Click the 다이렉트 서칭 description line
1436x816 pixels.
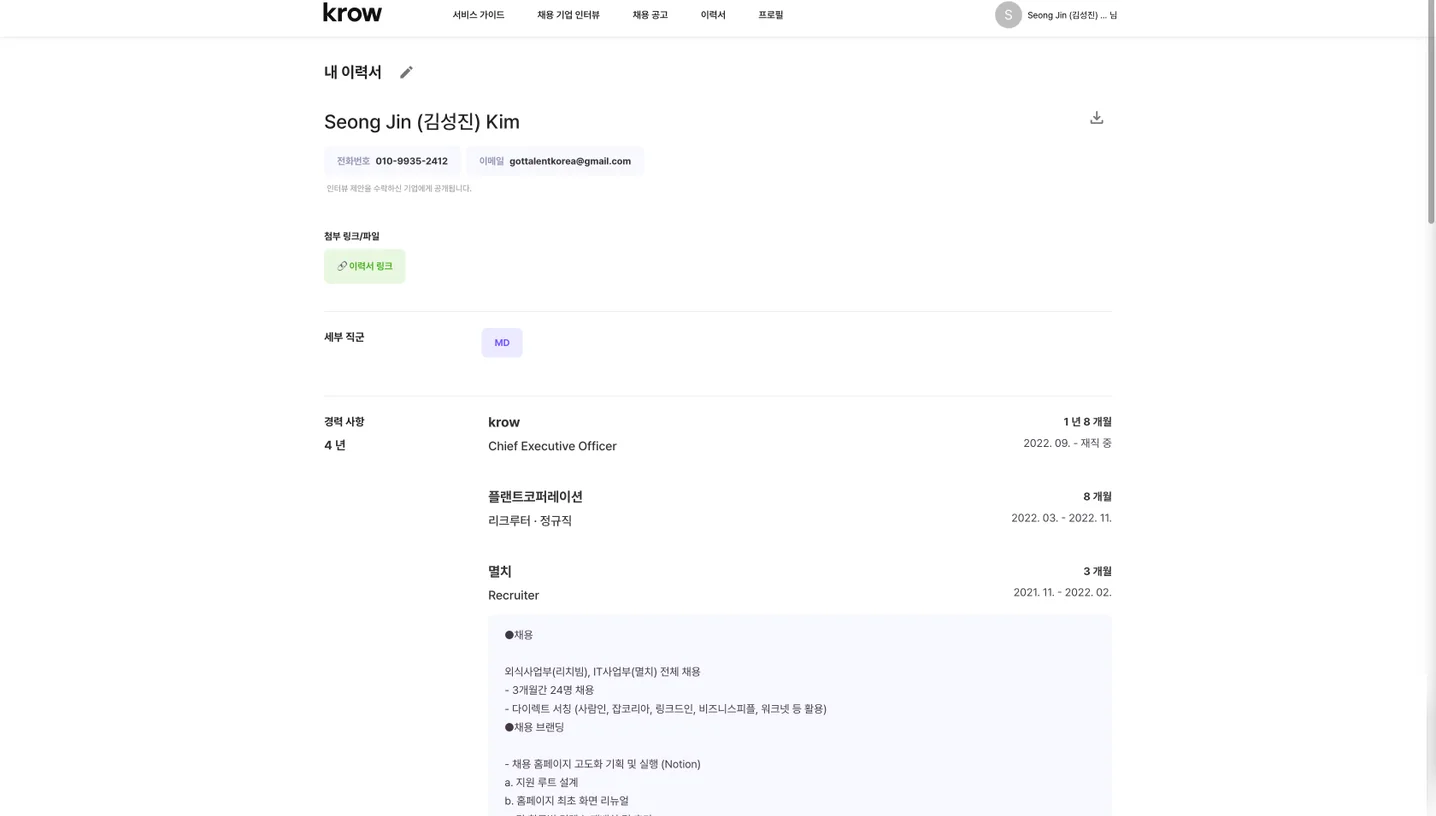(666, 709)
